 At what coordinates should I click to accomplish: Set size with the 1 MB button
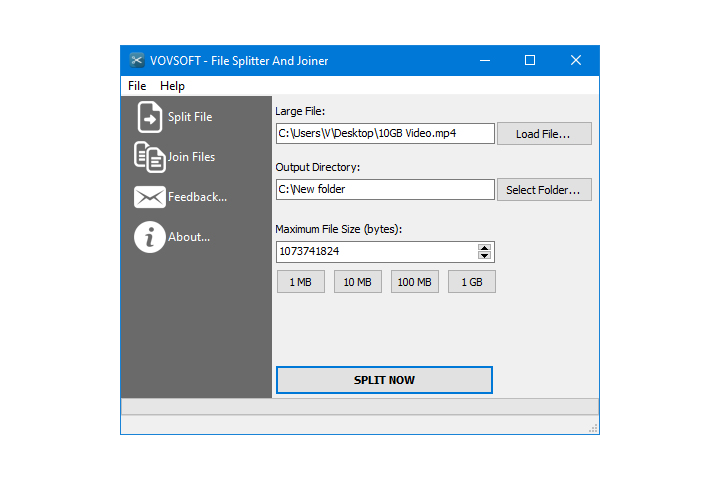(301, 282)
